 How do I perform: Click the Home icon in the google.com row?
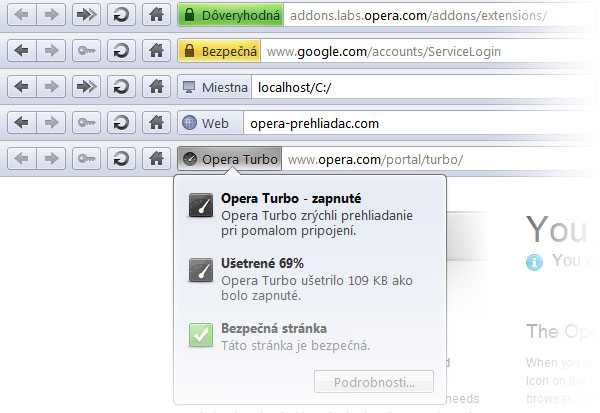point(157,51)
